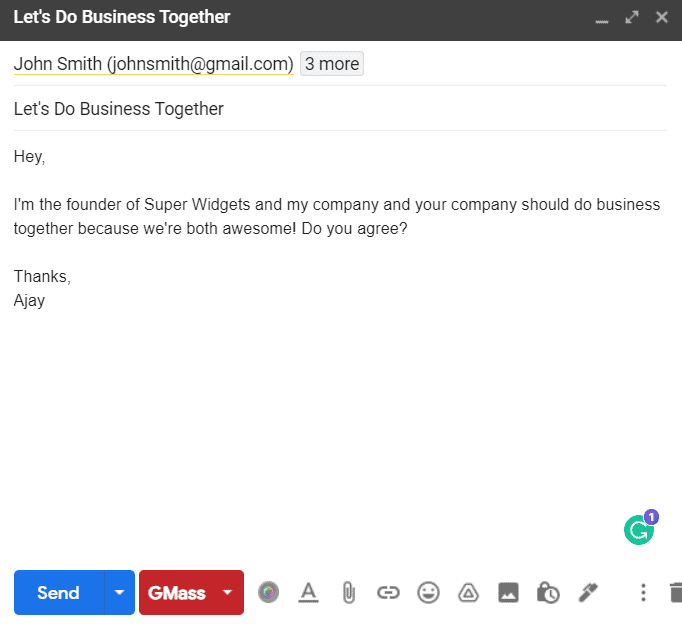Expand the GMass settings dropdown arrow
Screen dimensions: 682x629
[227, 592]
